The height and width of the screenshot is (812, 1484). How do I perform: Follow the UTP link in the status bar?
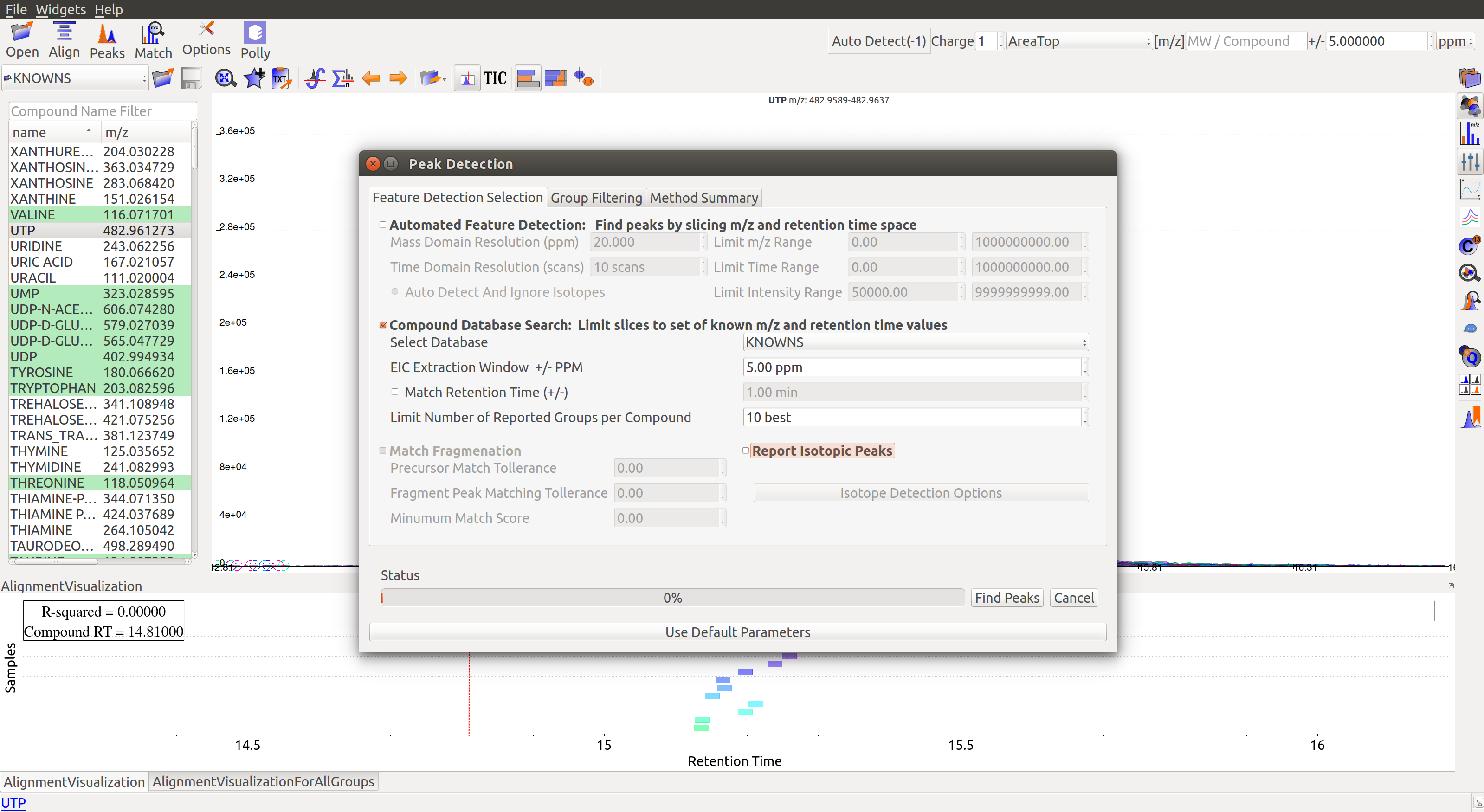pyautogui.click(x=13, y=802)
